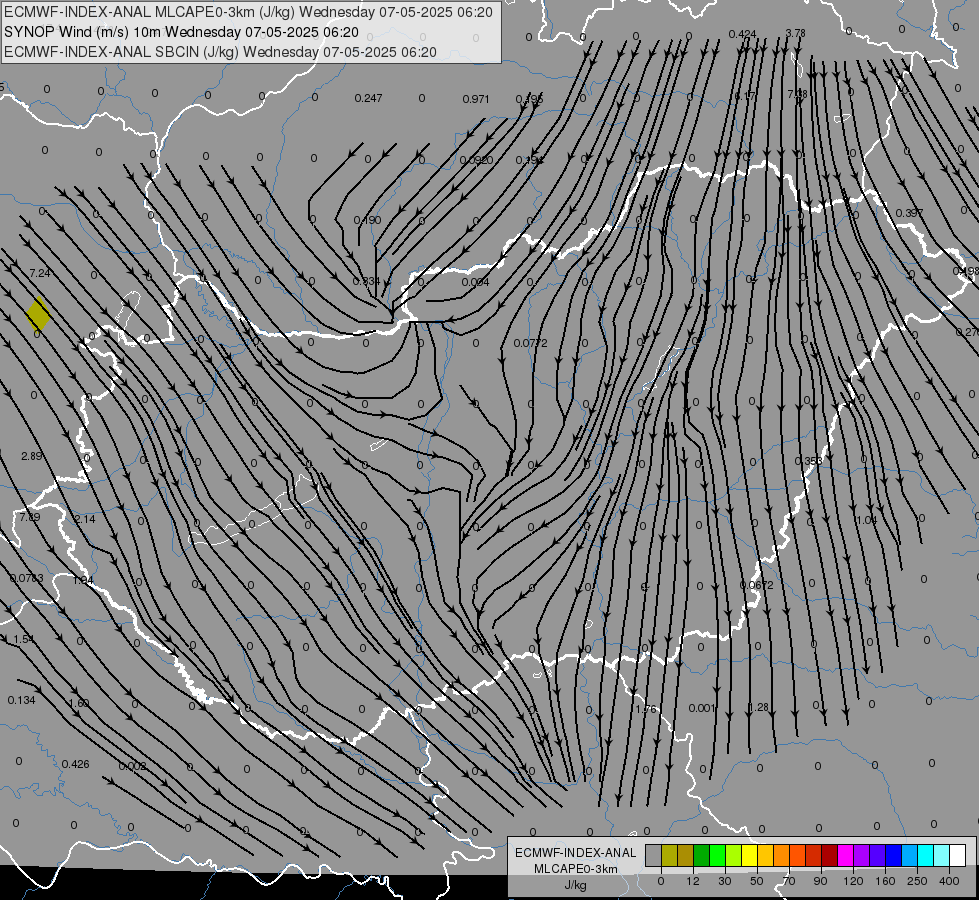The width and height of the screenshot is (979, 900).
Task: Pick the gray swatch in the legend
Action: pyautogui.click(x=654, y=856)
